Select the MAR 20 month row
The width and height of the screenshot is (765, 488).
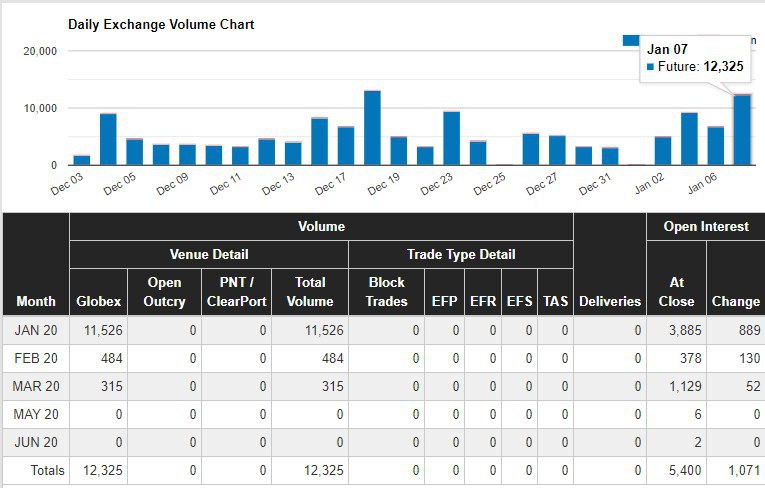(x=36, y=387)
